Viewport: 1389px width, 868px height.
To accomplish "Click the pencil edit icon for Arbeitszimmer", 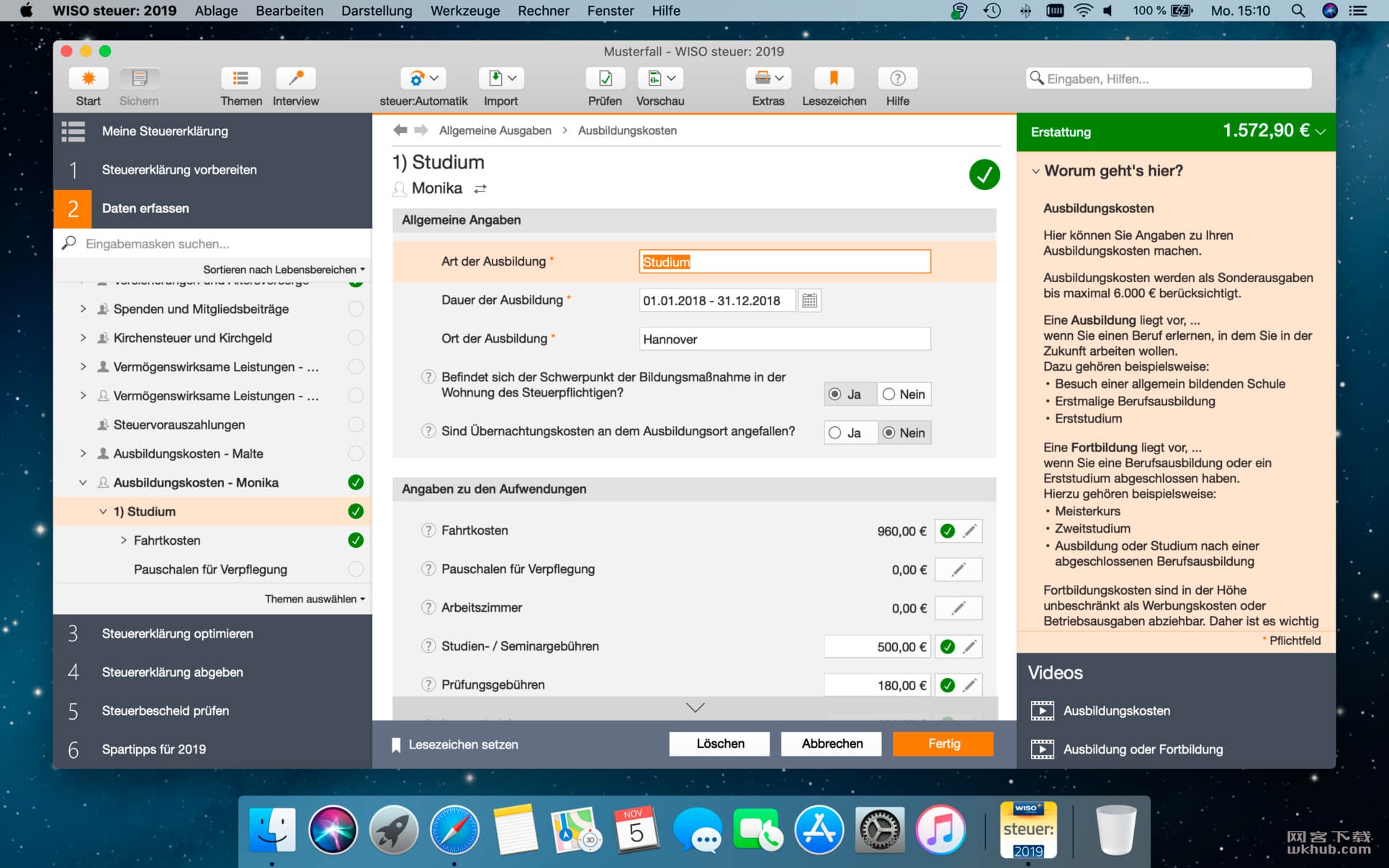I will (x=958, y=608).
